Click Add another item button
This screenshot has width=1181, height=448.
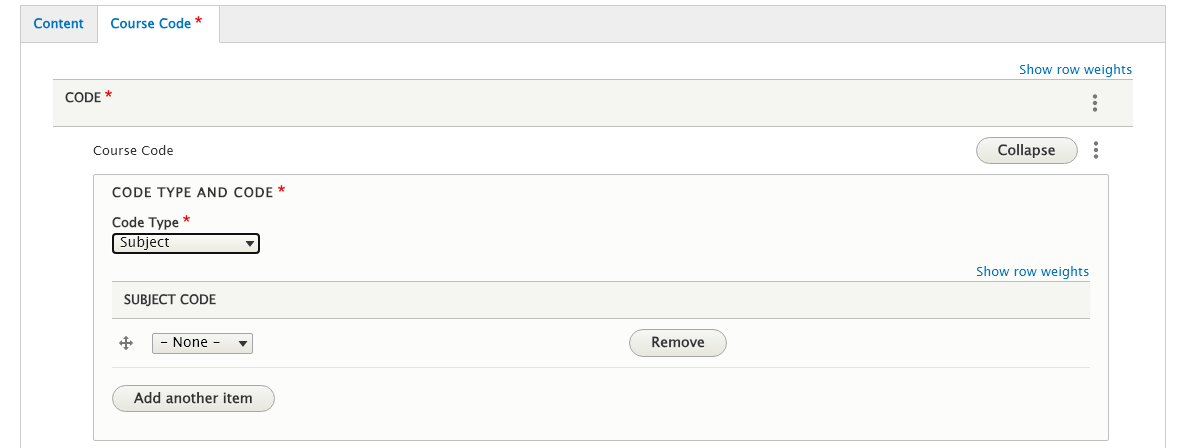(x=193, y=398)
